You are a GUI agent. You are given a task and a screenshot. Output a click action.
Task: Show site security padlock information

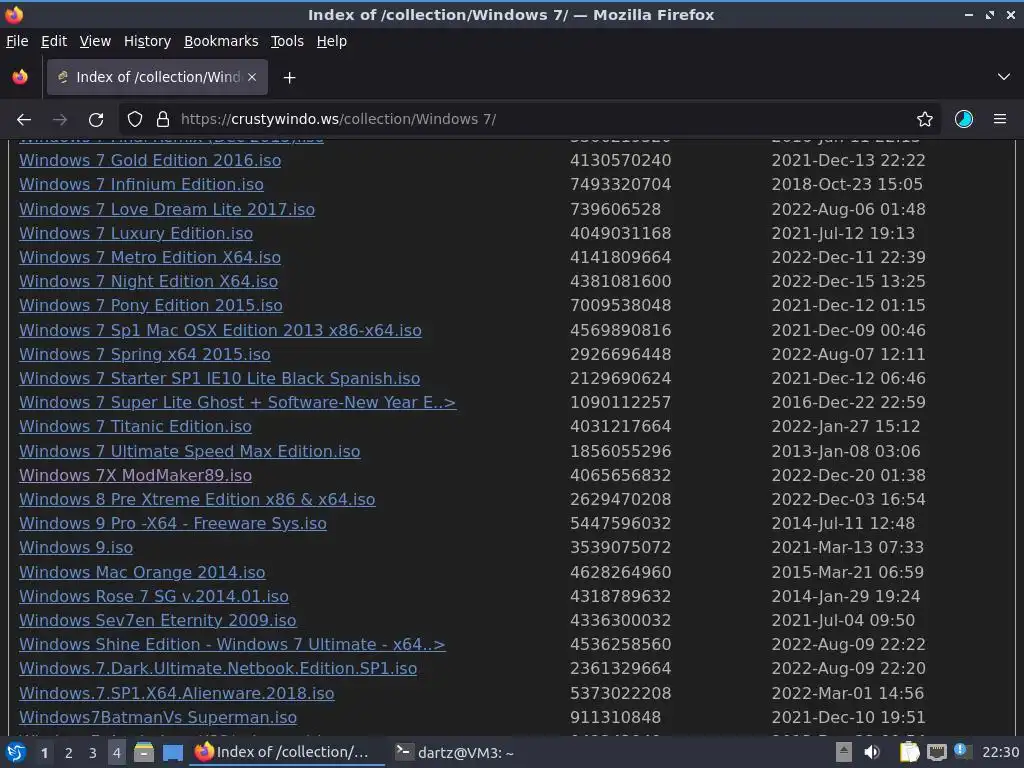click(163, 120)
